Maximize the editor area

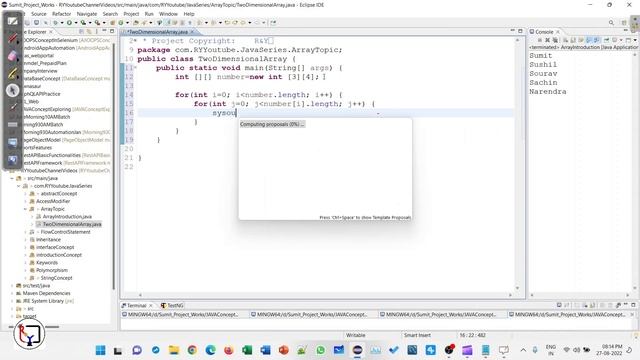520,31
